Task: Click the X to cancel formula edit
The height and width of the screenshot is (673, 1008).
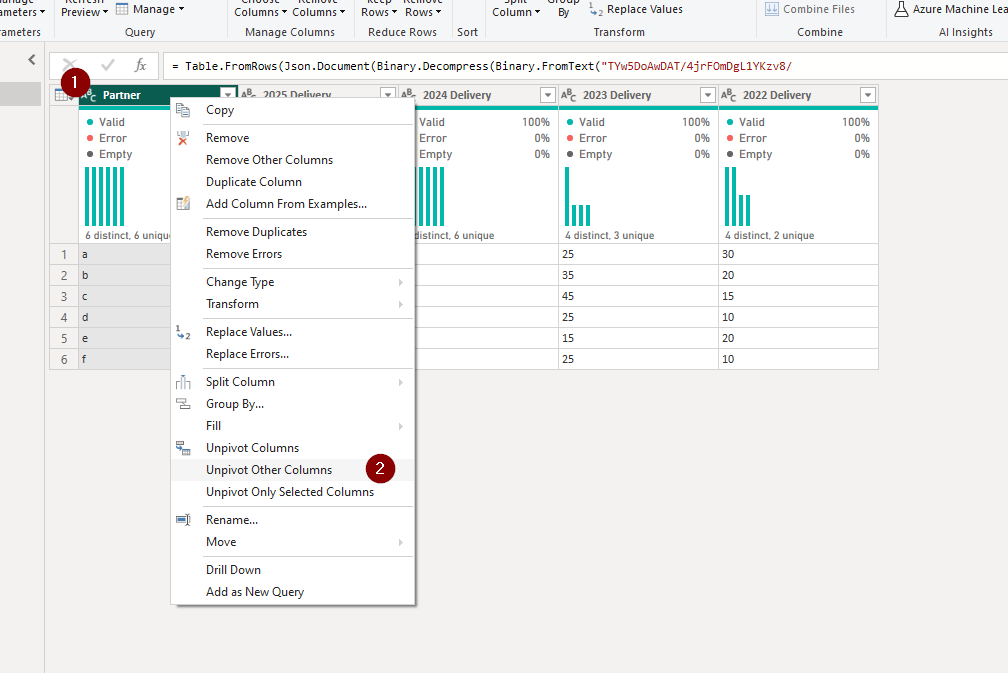Action: pyautogui.click(x=69, y=66)
